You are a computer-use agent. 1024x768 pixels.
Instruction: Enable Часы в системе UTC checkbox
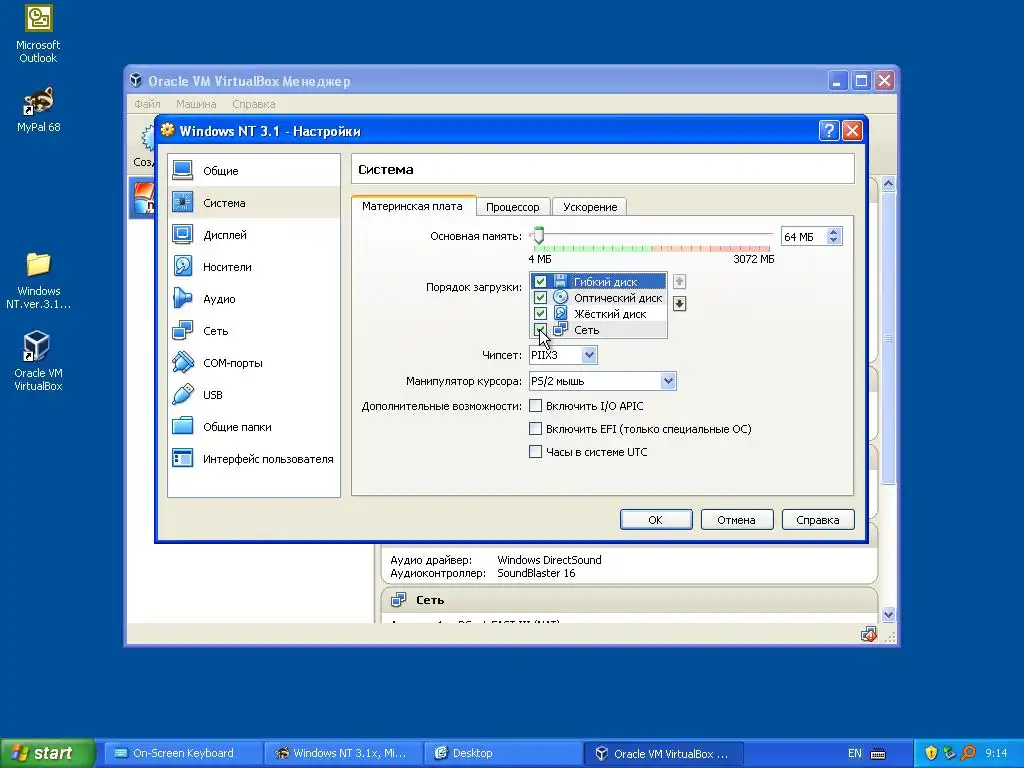pos(536,451)
